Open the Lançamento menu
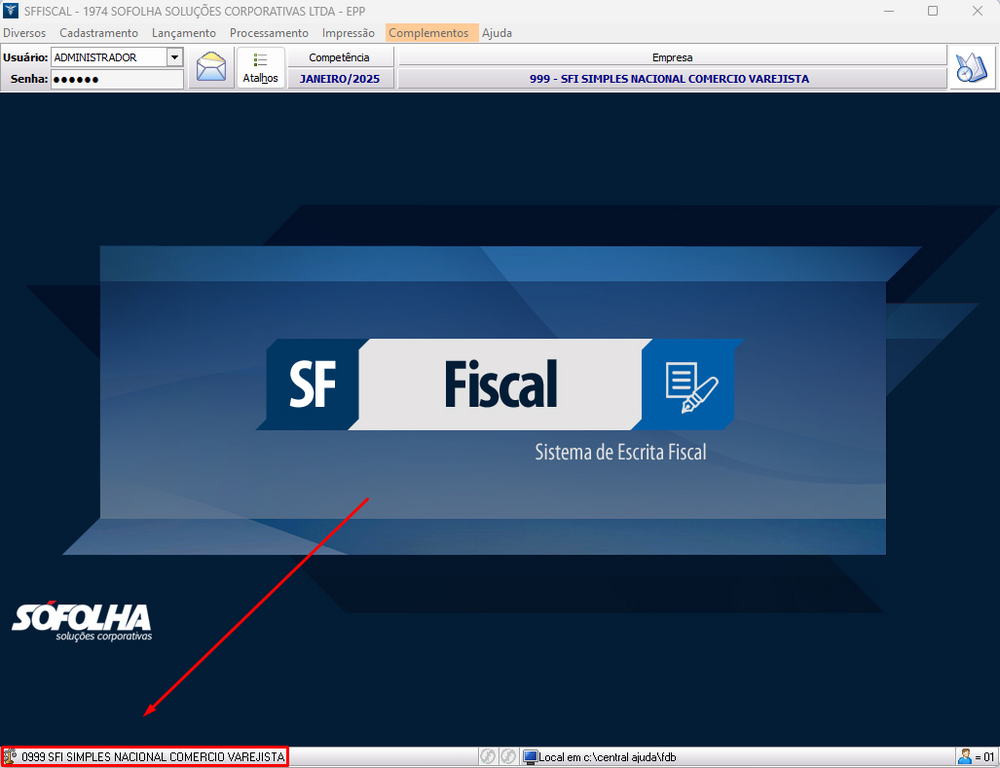Image resolution: width=1000 pixels, height=768 pixels. tap(184, 33)
